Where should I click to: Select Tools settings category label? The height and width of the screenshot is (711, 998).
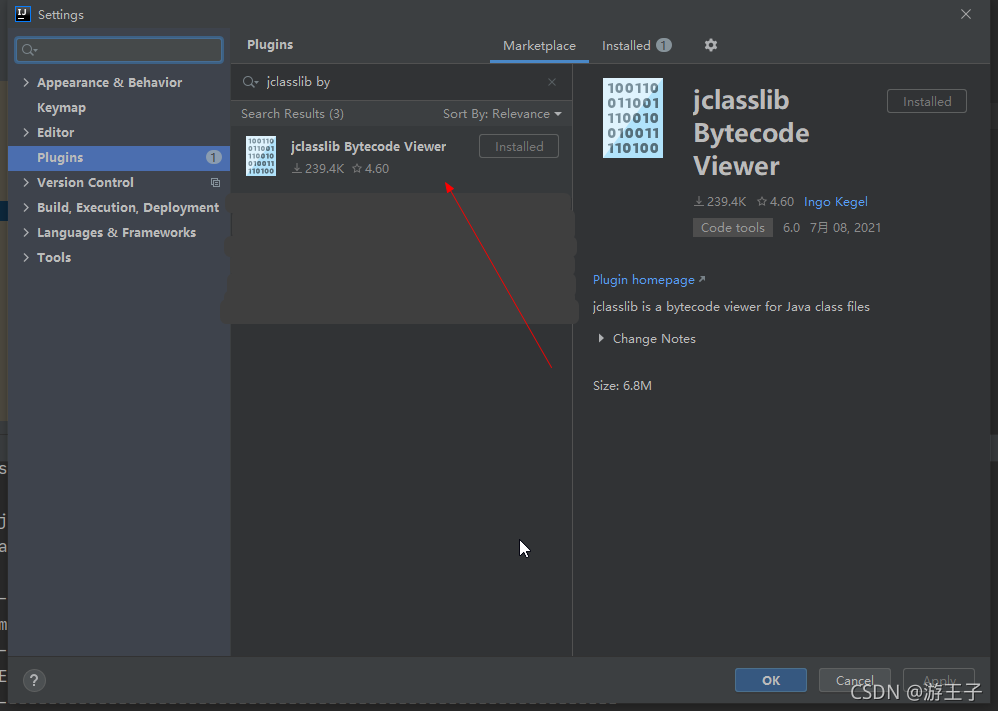54,258
